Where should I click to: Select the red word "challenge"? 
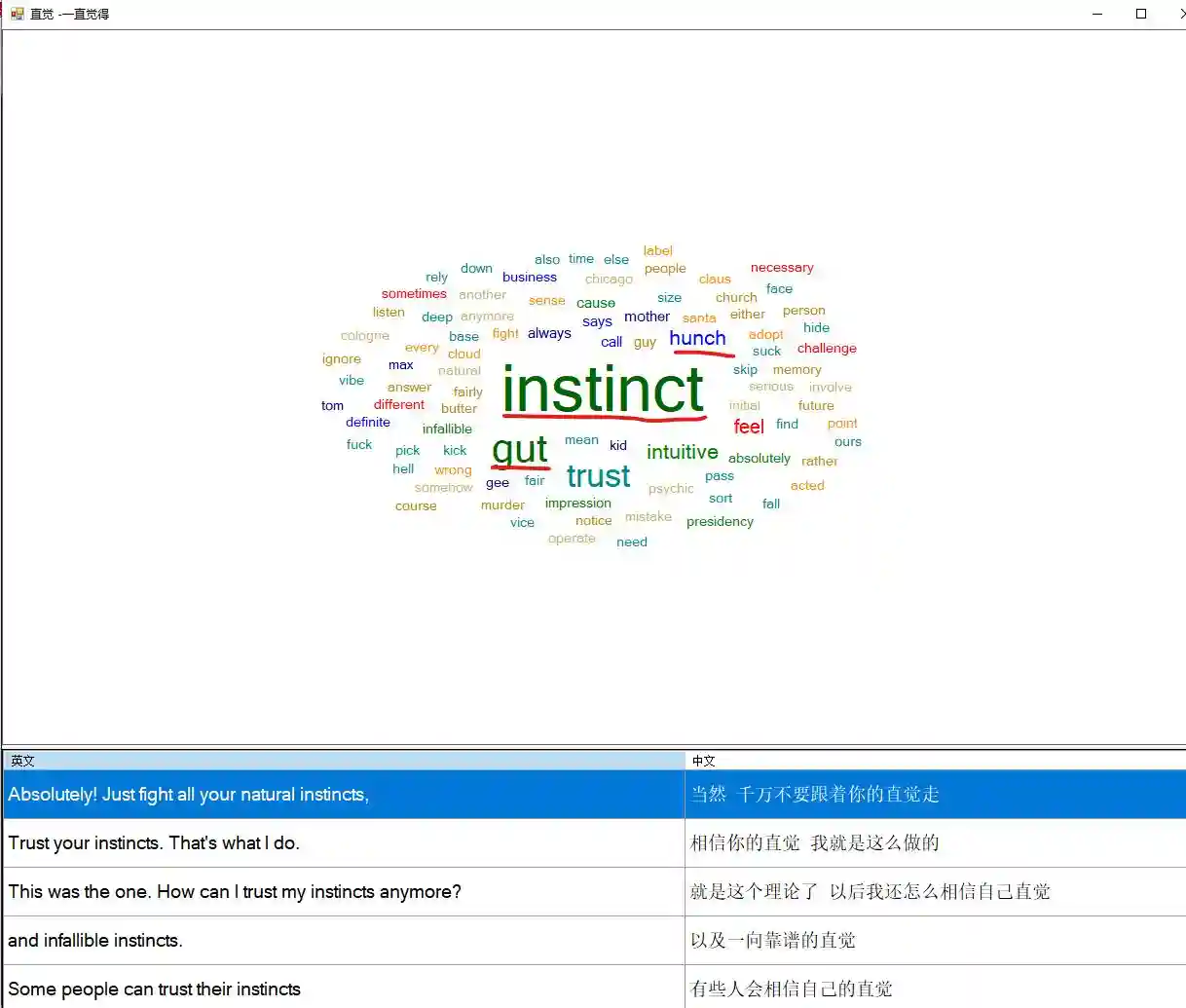coord(827,349)
